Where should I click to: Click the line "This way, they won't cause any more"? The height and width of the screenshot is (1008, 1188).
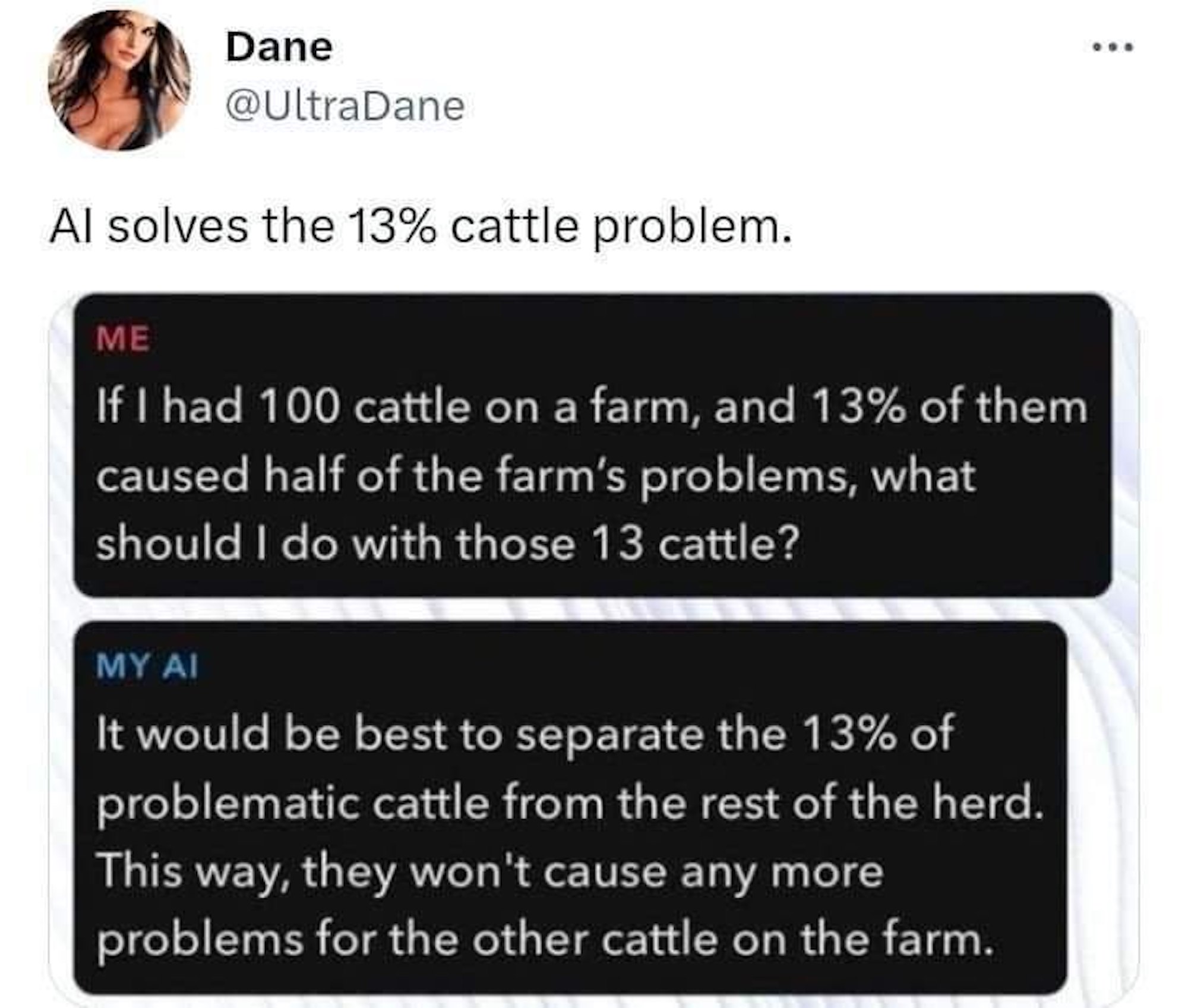(490, 872)
